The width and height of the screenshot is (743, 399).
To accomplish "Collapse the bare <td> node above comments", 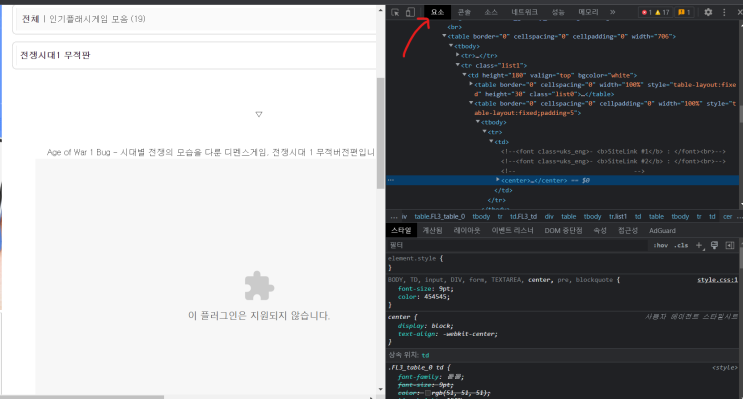I will 491,142.
